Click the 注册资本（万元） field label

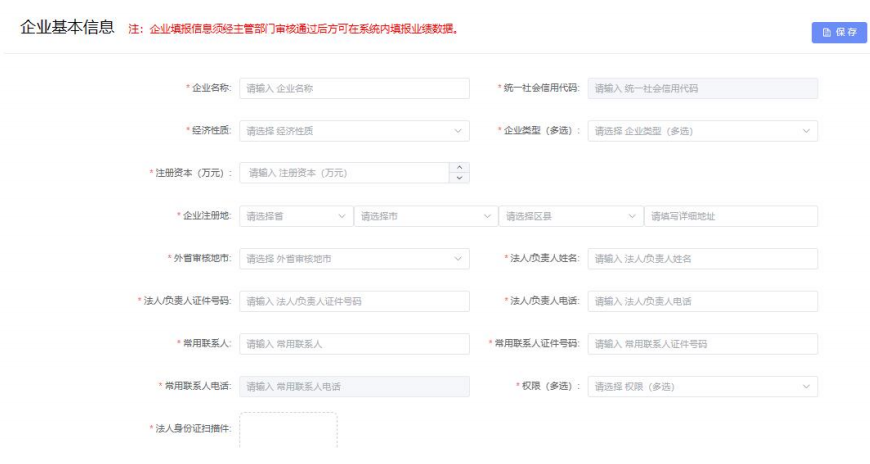click(x=190, y=173)
